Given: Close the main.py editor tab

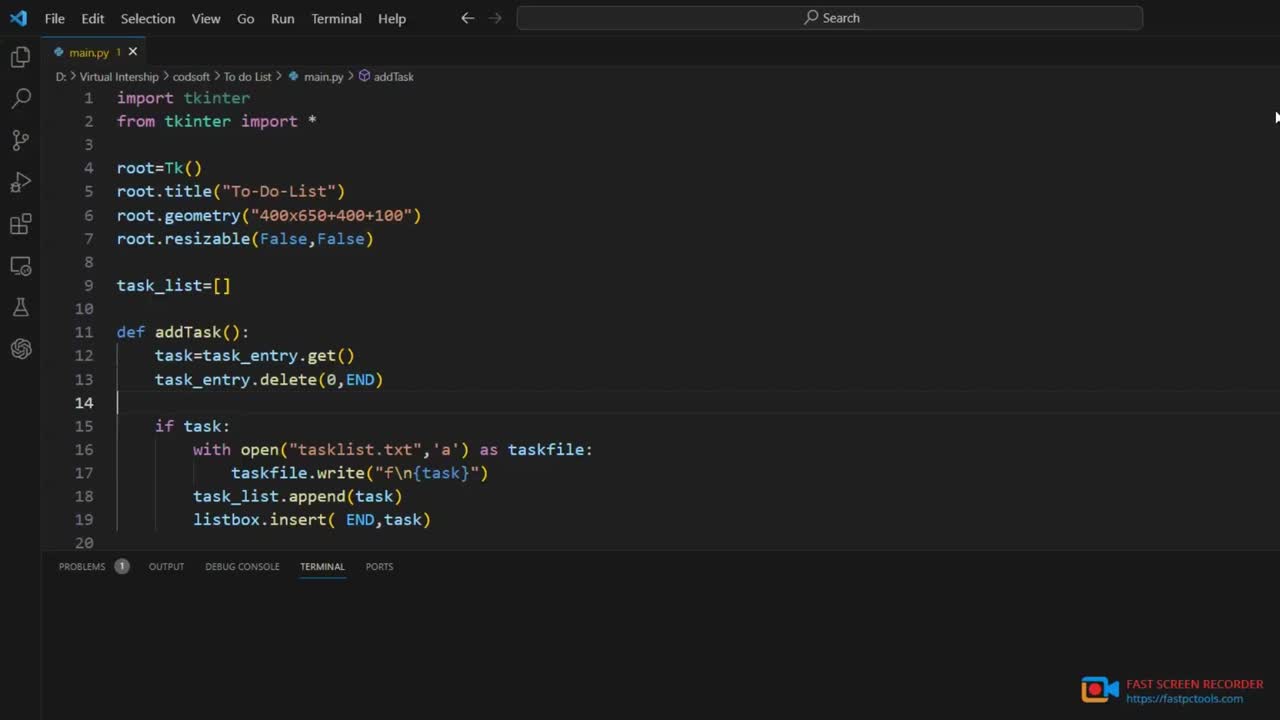Looking at the screenshot, I should [x=133, y=52].
